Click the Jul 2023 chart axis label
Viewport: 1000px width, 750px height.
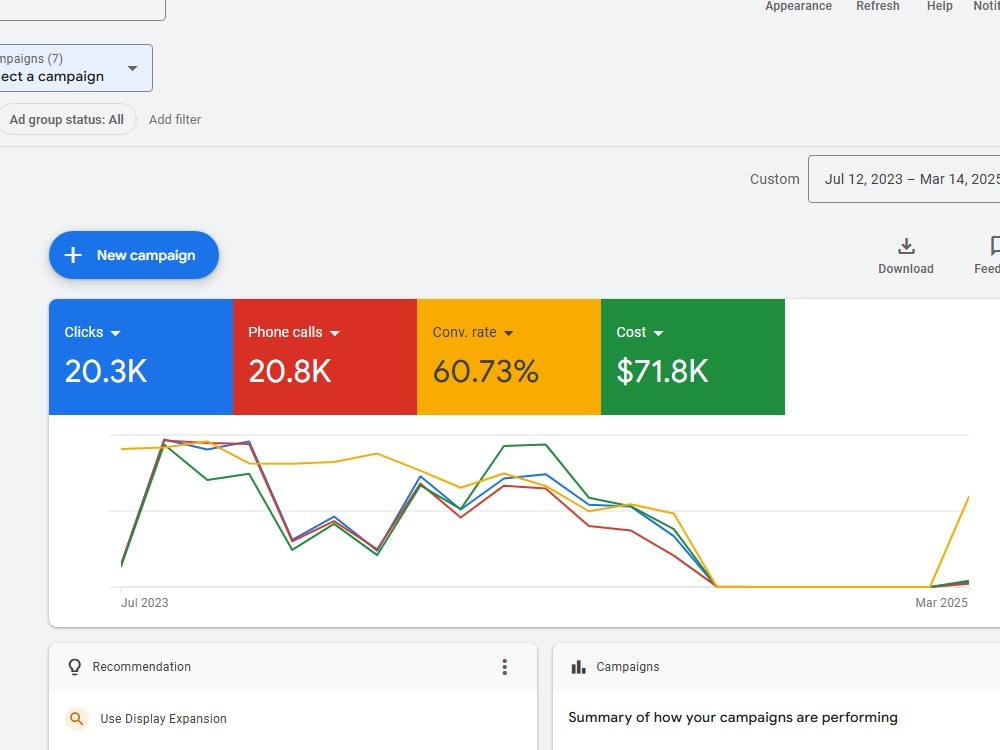tap(145, 603)
